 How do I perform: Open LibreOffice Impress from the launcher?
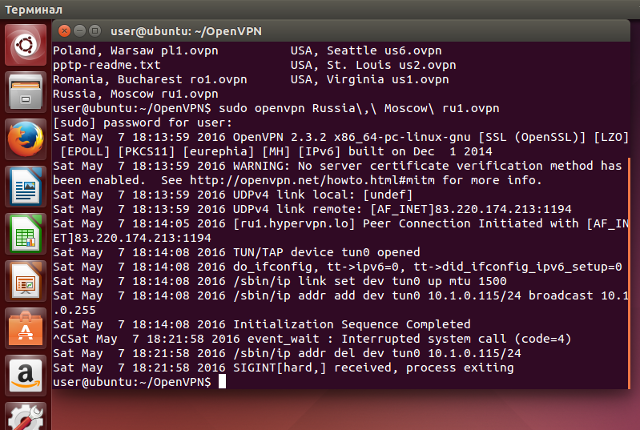[x=26, y=281]
